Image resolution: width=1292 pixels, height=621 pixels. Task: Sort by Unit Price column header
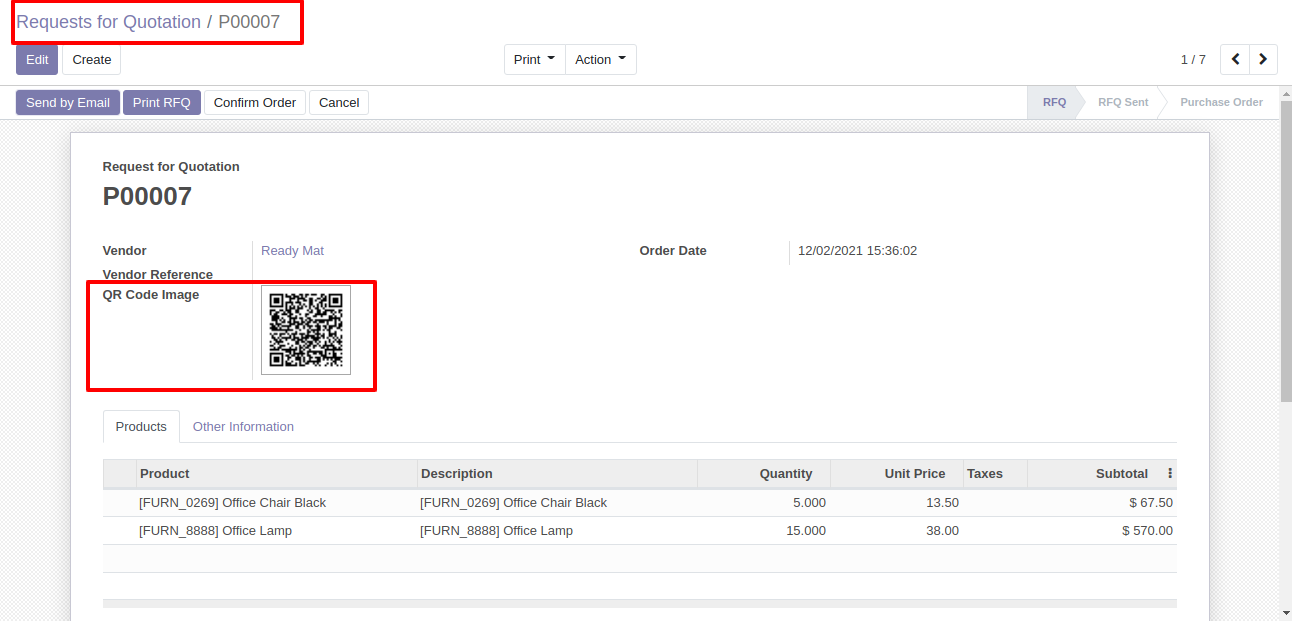click(x=914, y=474)
